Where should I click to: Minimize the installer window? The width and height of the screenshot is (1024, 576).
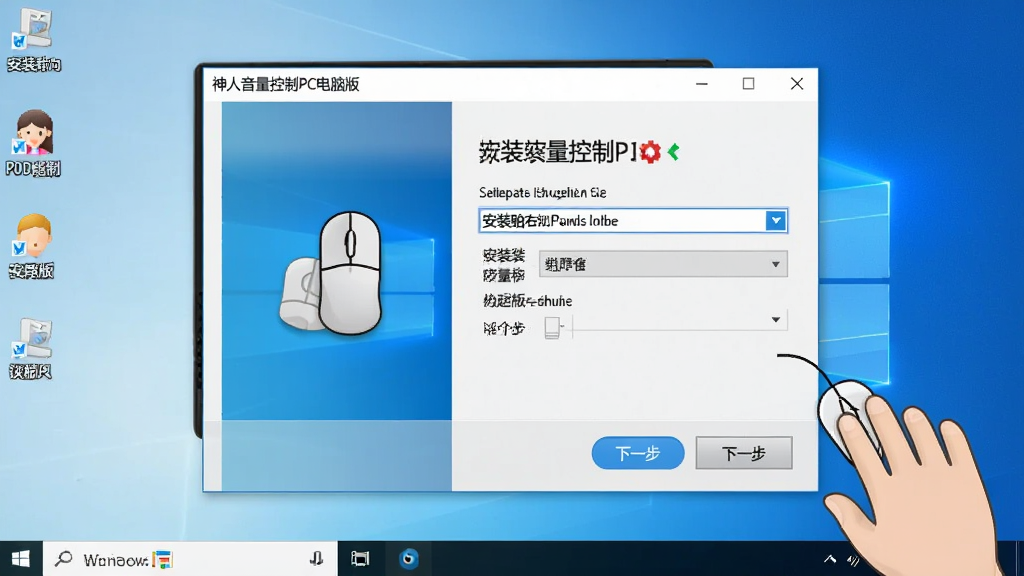click(702, 84)
